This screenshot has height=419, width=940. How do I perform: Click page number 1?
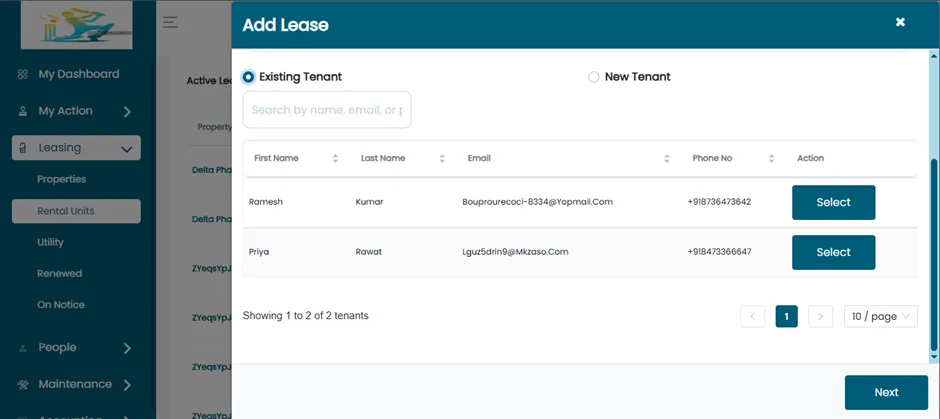point(787,316)
